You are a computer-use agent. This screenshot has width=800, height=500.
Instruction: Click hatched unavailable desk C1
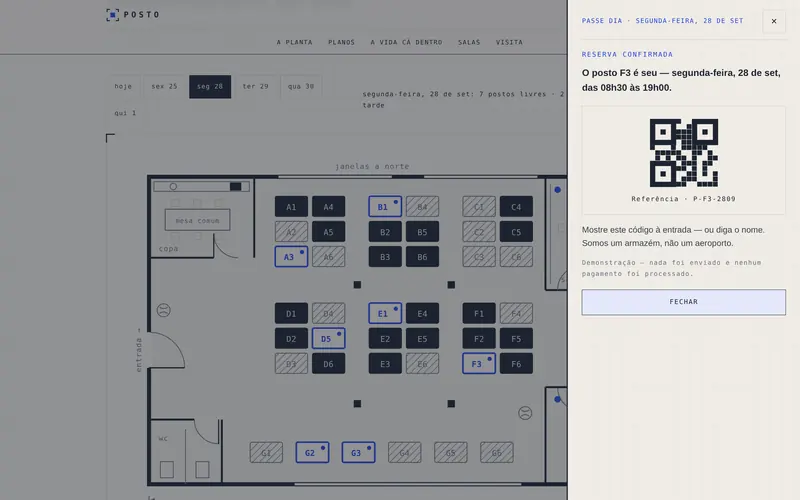479,207
